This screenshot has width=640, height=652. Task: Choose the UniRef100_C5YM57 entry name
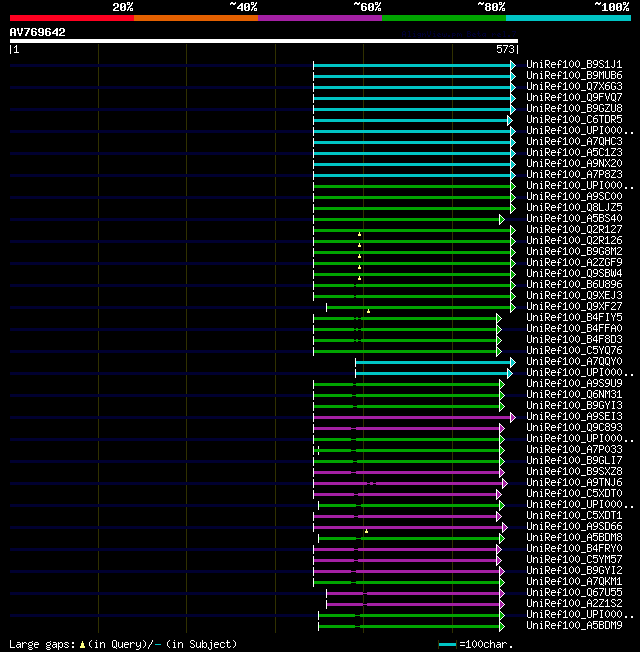[x=574, y=560]
